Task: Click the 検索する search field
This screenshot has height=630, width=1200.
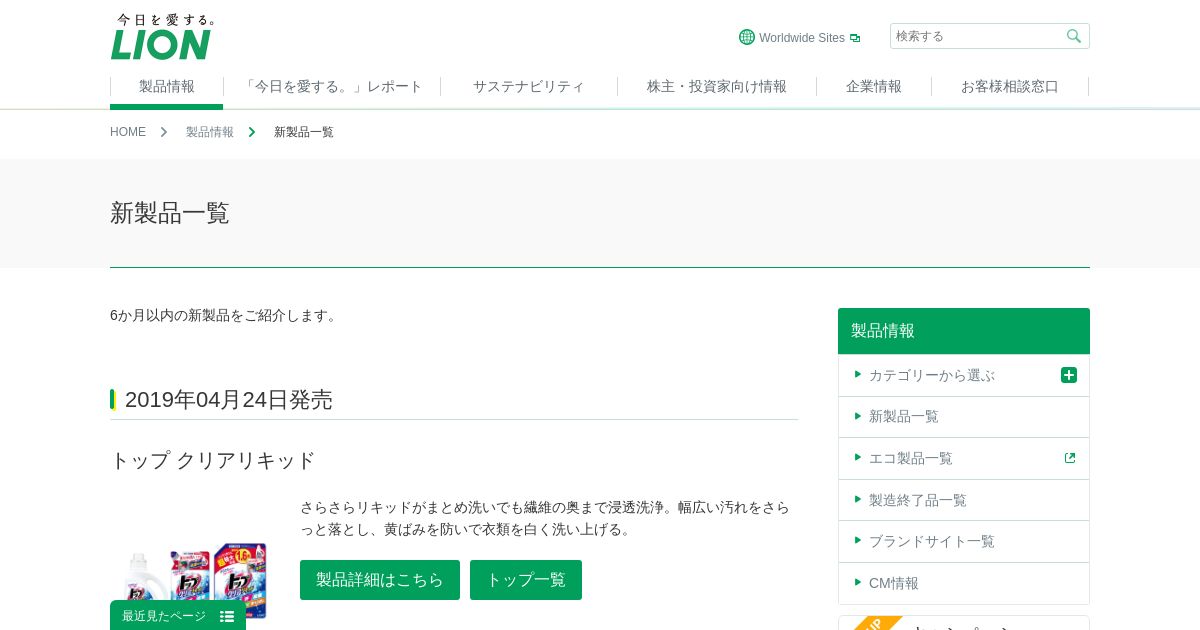Action: point(990,36)
